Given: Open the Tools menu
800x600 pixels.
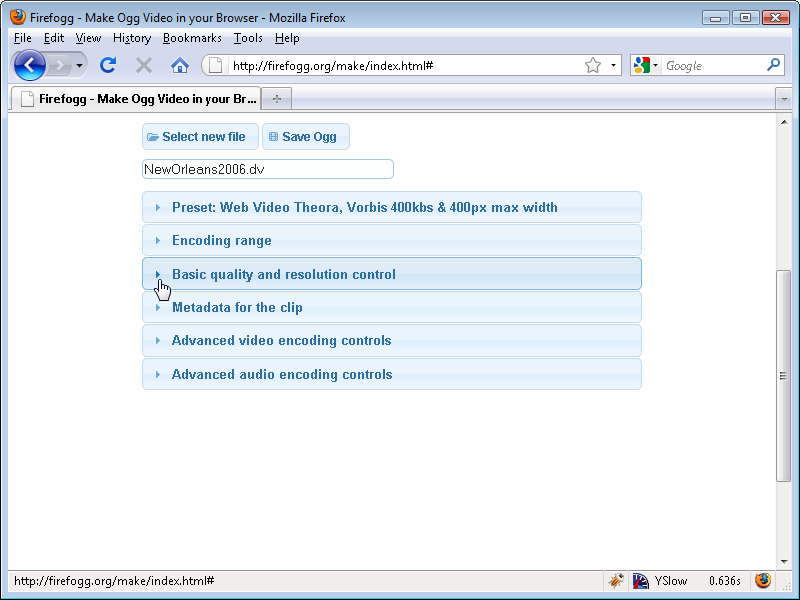Looking at the screenshot, I should pyautogui.click(x=248, y=38).
